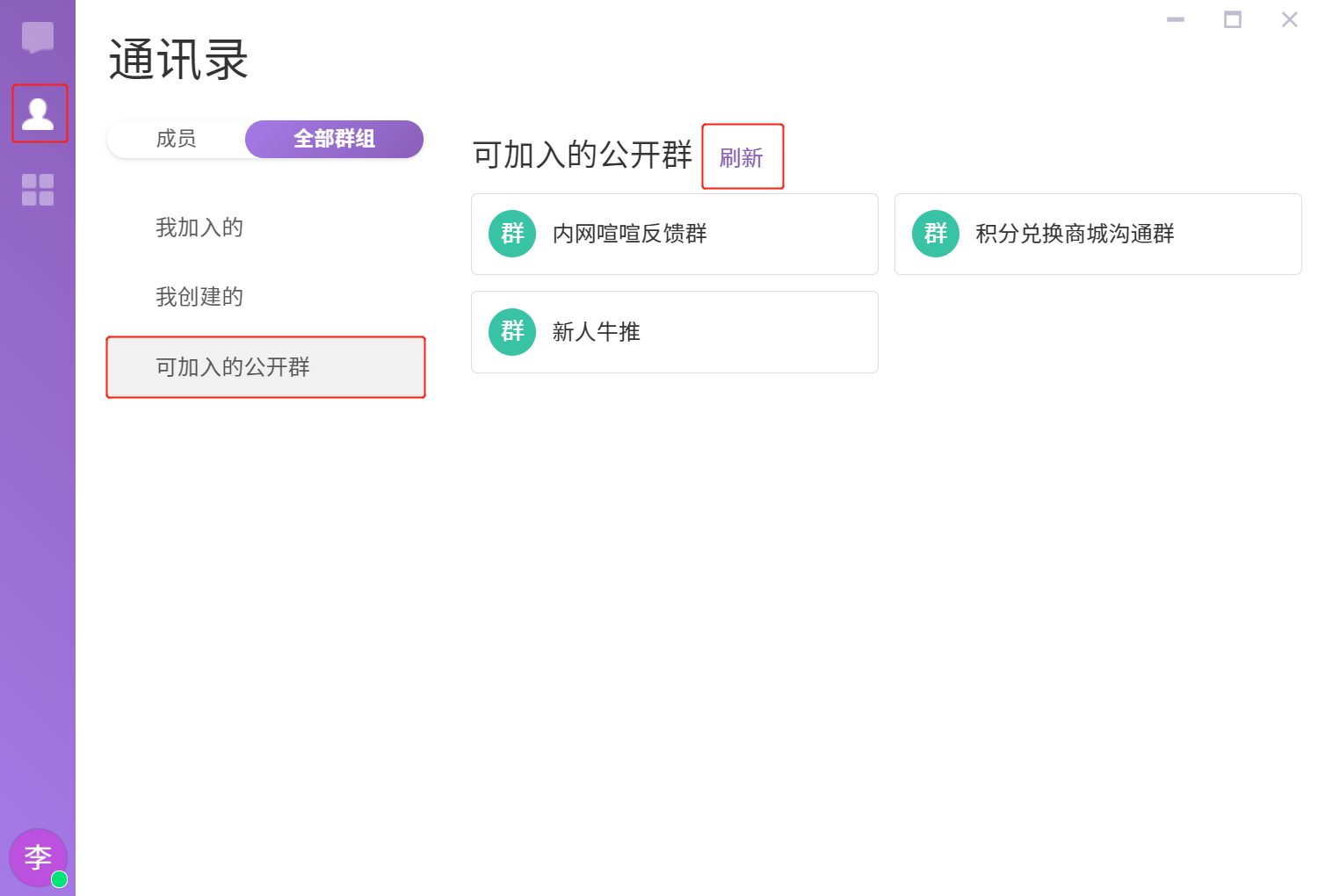Select the contacts person icon in sidebar
Screen dimensions: 1318x896
[39, 113]
